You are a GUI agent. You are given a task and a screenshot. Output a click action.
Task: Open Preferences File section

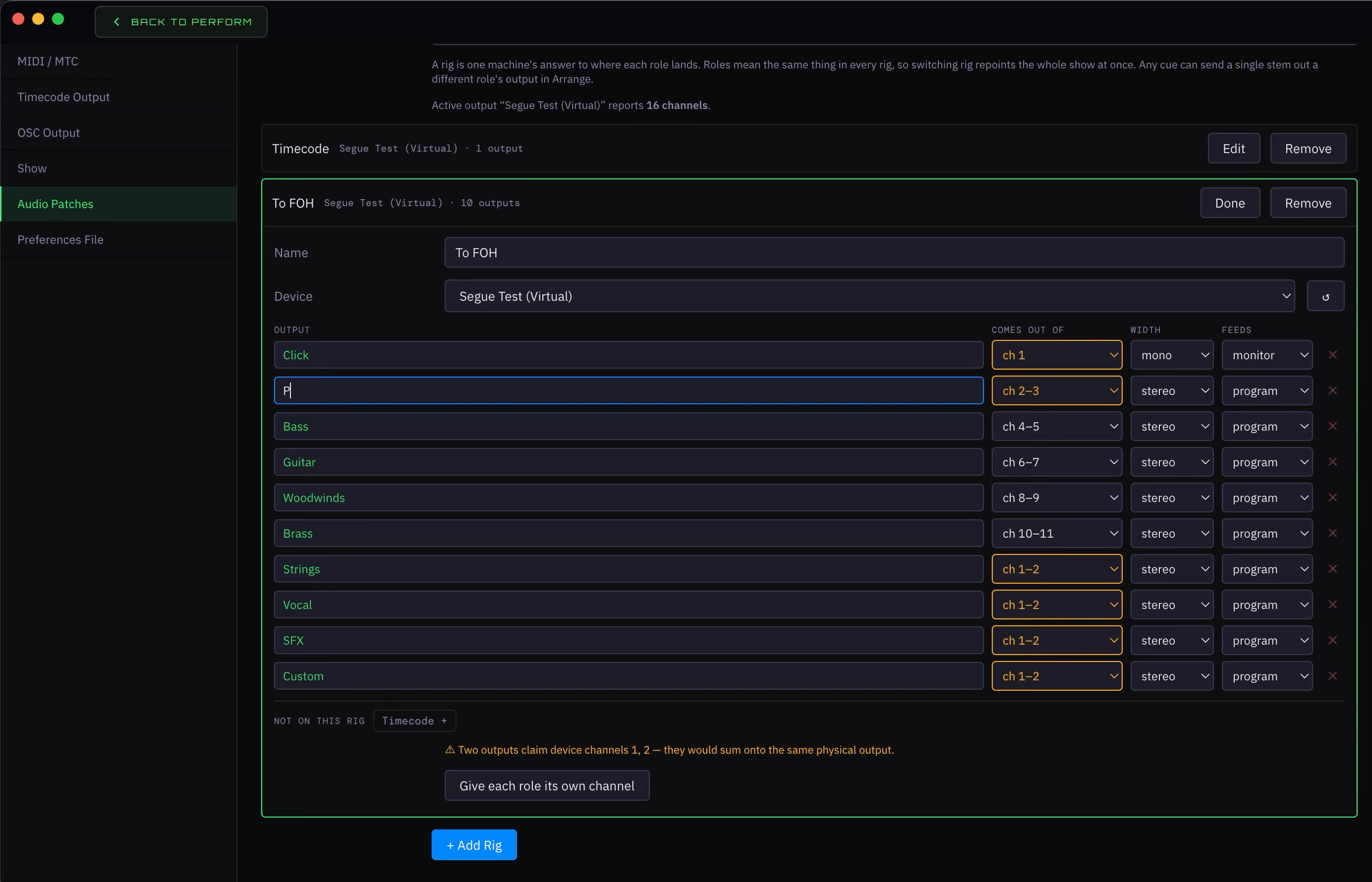tap(118, 239)
